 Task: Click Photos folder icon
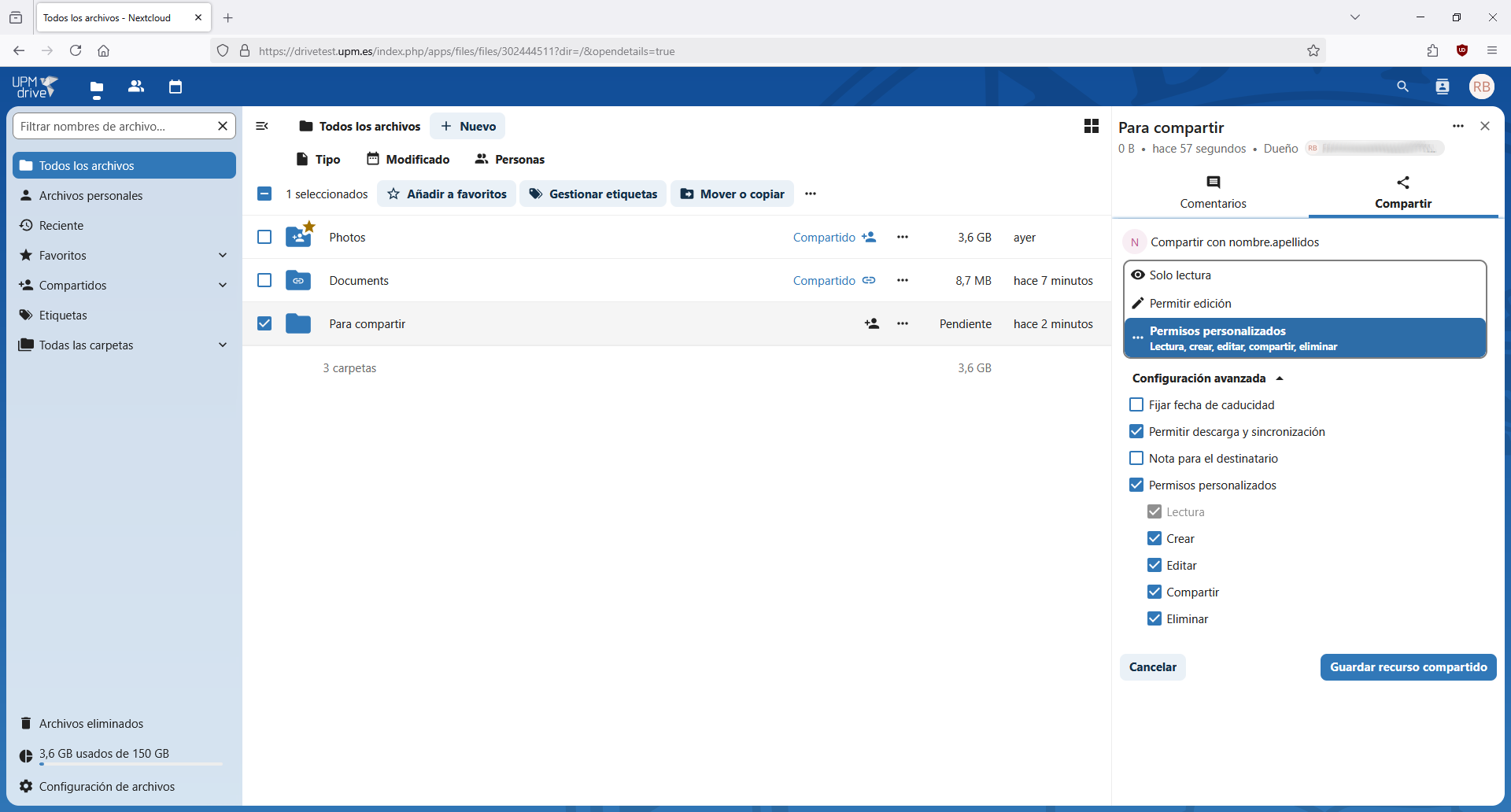click(298, 236)
